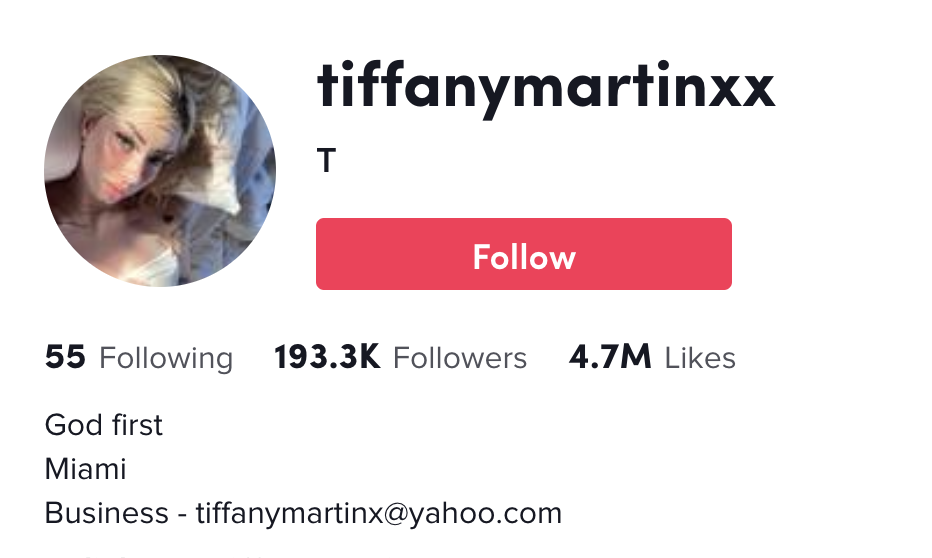
Task: Click the Miami bio line
Action: [86, 469]
